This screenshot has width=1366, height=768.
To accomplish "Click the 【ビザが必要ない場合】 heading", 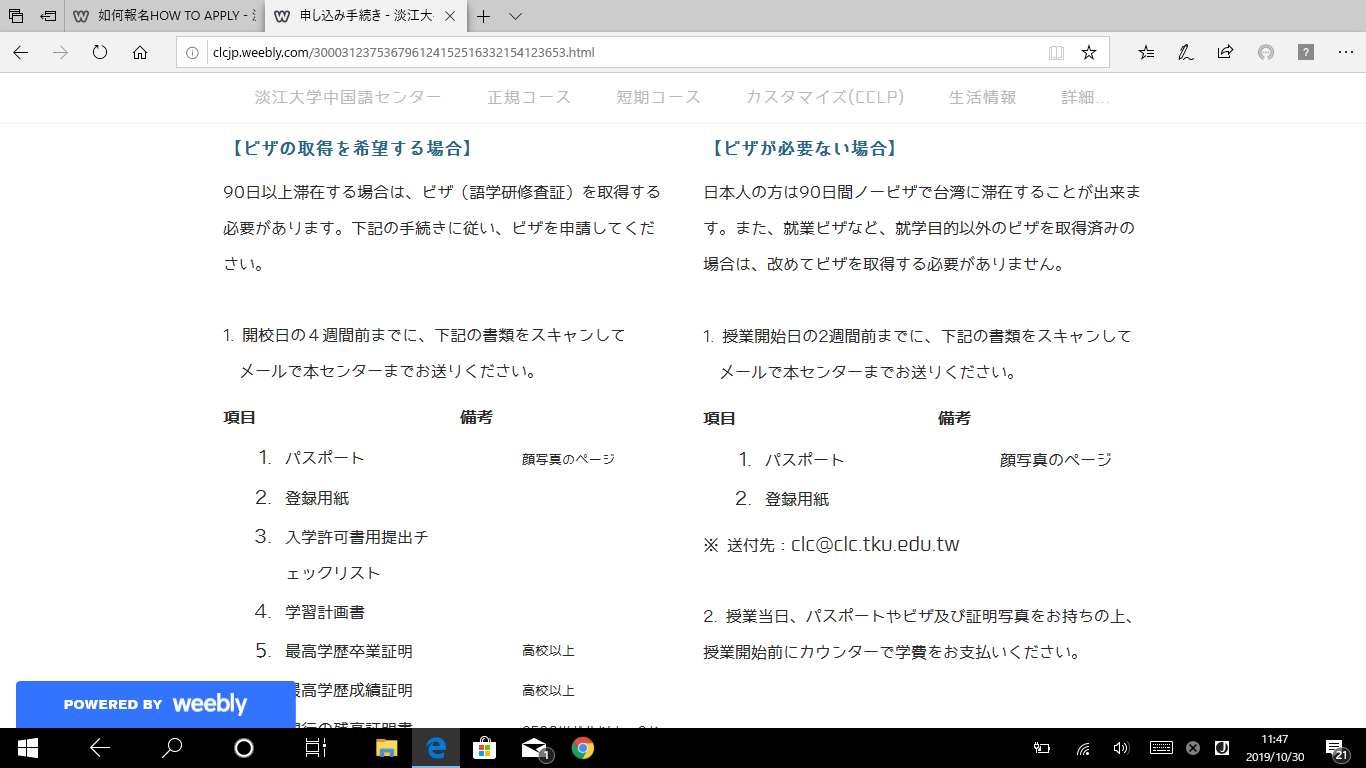I will tap(802, 148).
